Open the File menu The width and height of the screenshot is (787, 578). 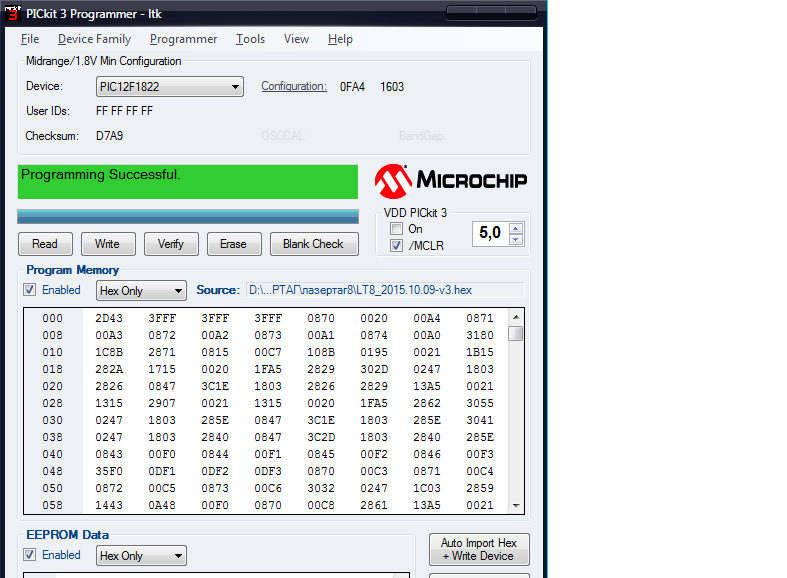[30, 39]
